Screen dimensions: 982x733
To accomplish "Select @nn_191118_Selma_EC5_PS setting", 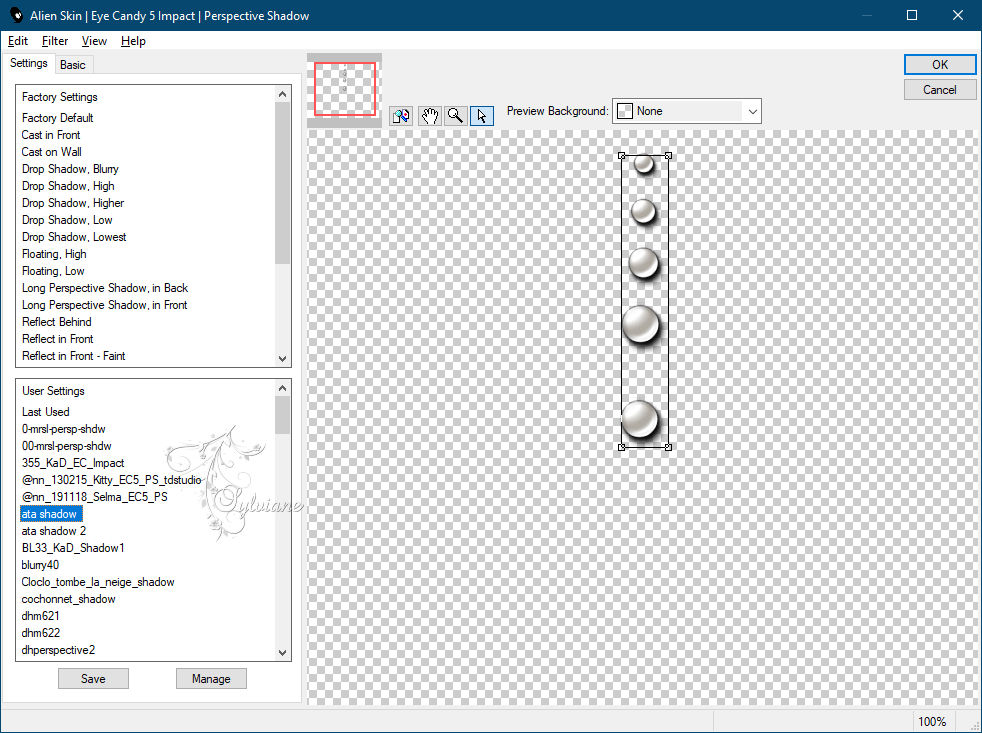I will (x=95, y=496).
